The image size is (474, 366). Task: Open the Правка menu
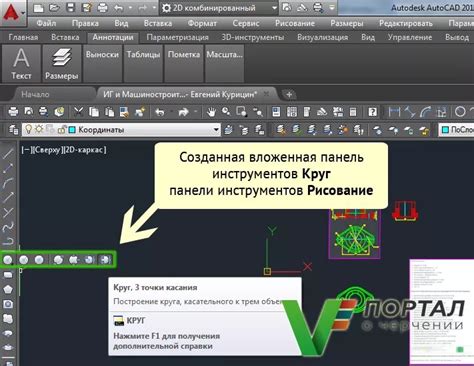pos(85,23)
